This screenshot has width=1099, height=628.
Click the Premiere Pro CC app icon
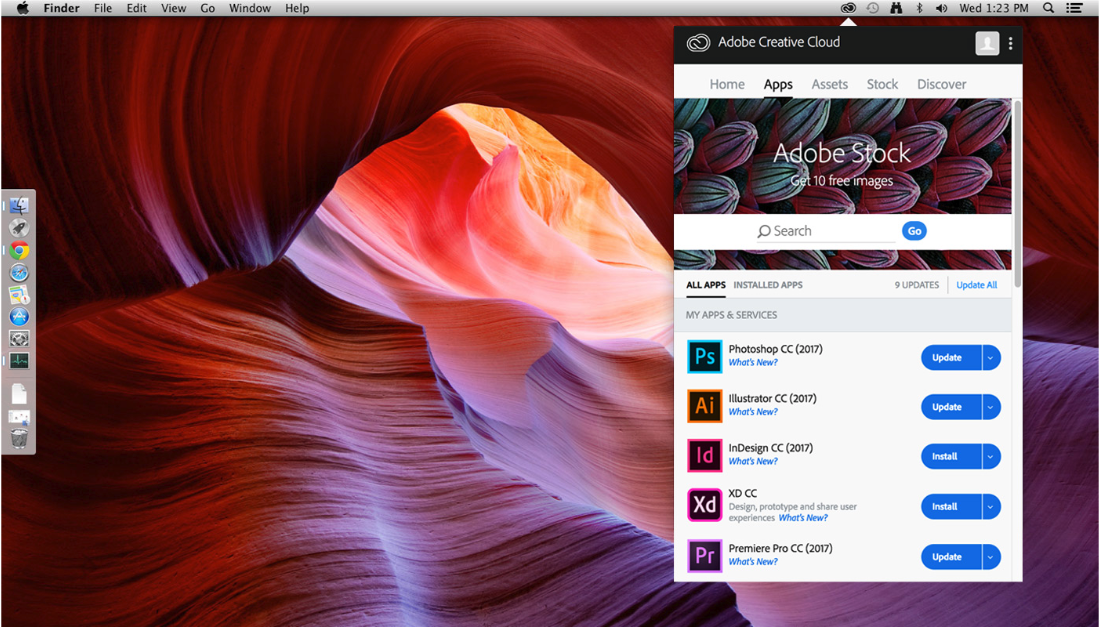704,556
